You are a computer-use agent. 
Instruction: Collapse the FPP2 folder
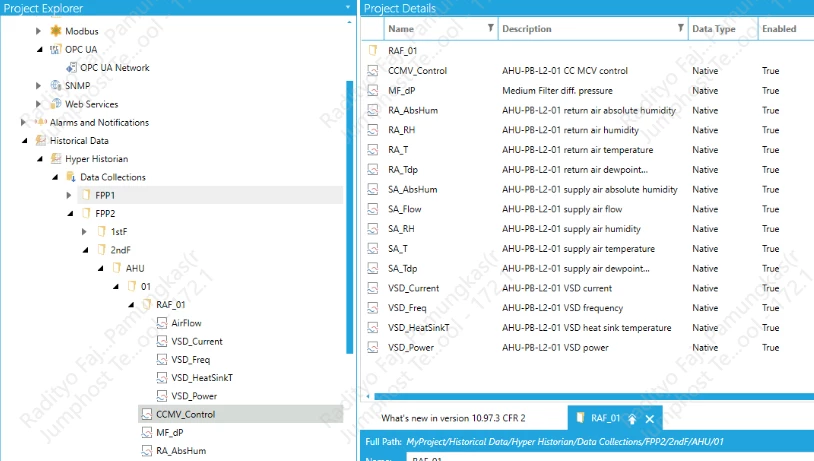coord(71,213)
